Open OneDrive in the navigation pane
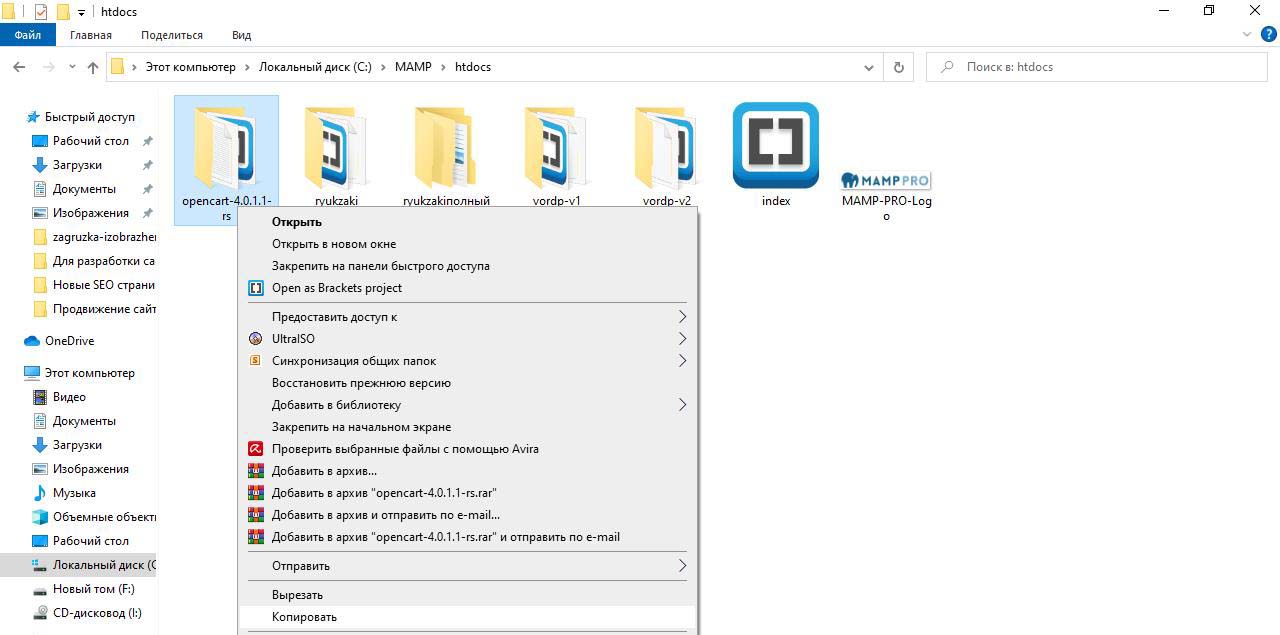 (69, 341)
